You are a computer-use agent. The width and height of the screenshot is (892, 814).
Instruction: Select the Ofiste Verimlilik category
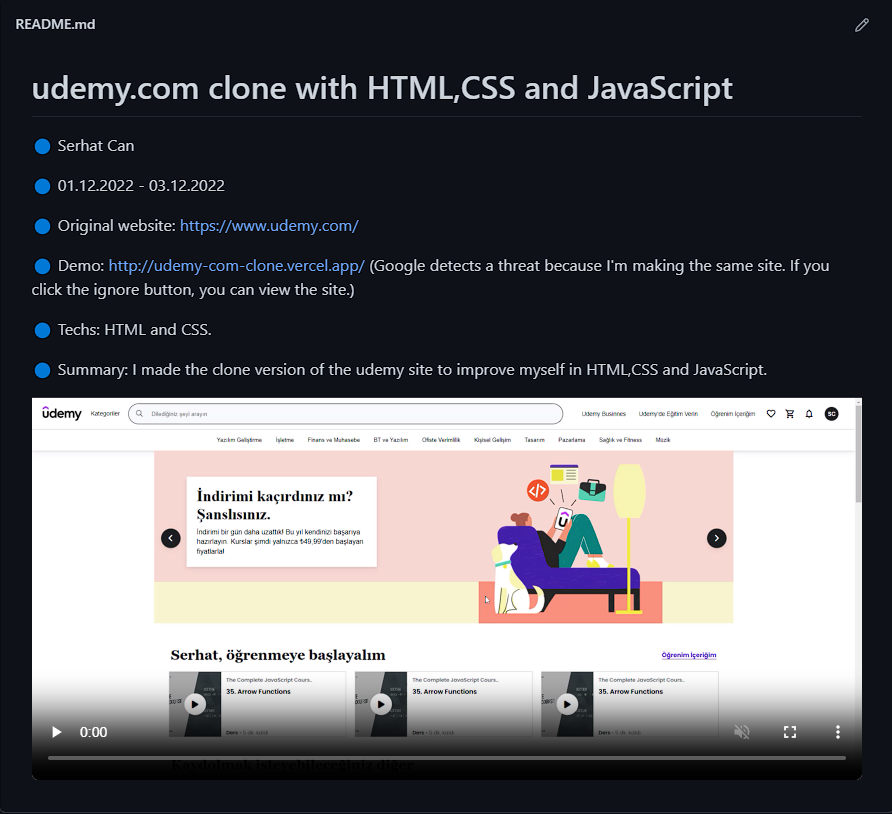pyautogui.click(x=441, y=440)
